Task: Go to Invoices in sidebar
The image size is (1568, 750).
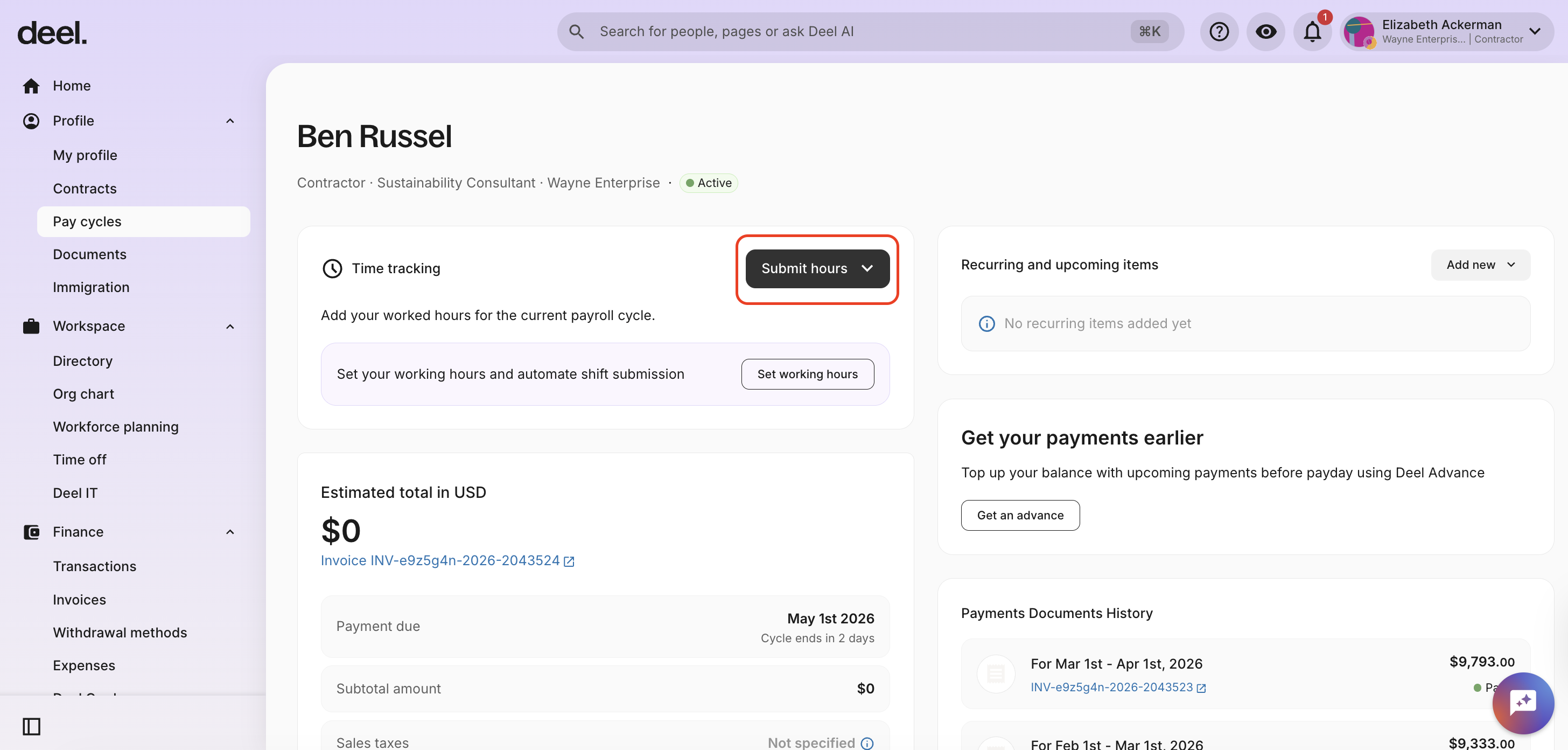Action: pos(79,600)
